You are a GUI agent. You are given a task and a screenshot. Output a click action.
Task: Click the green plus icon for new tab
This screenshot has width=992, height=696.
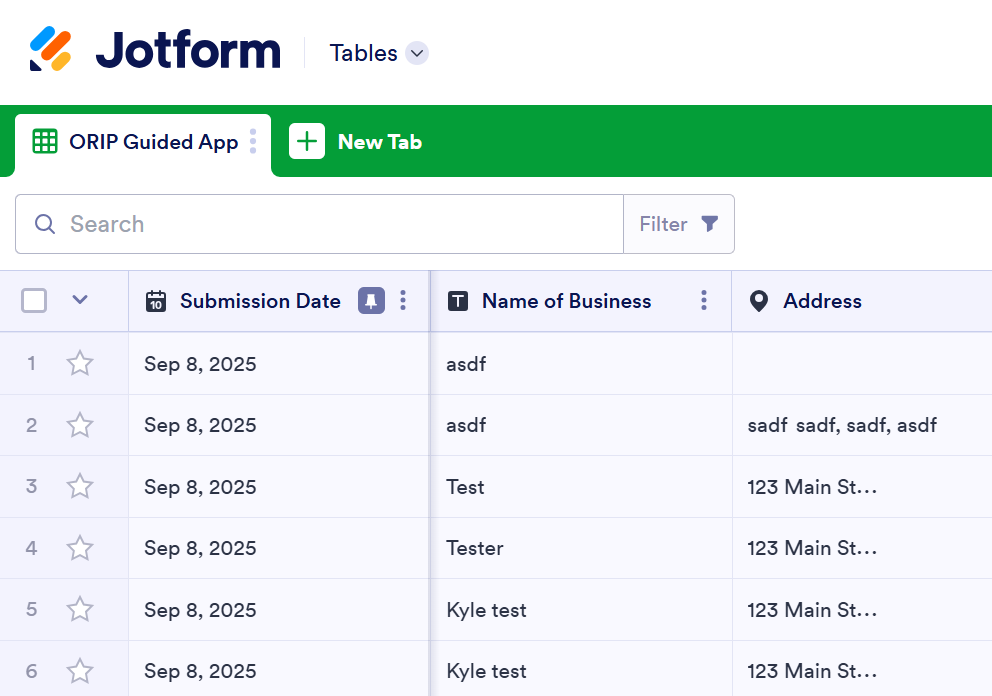click(307, 141)
